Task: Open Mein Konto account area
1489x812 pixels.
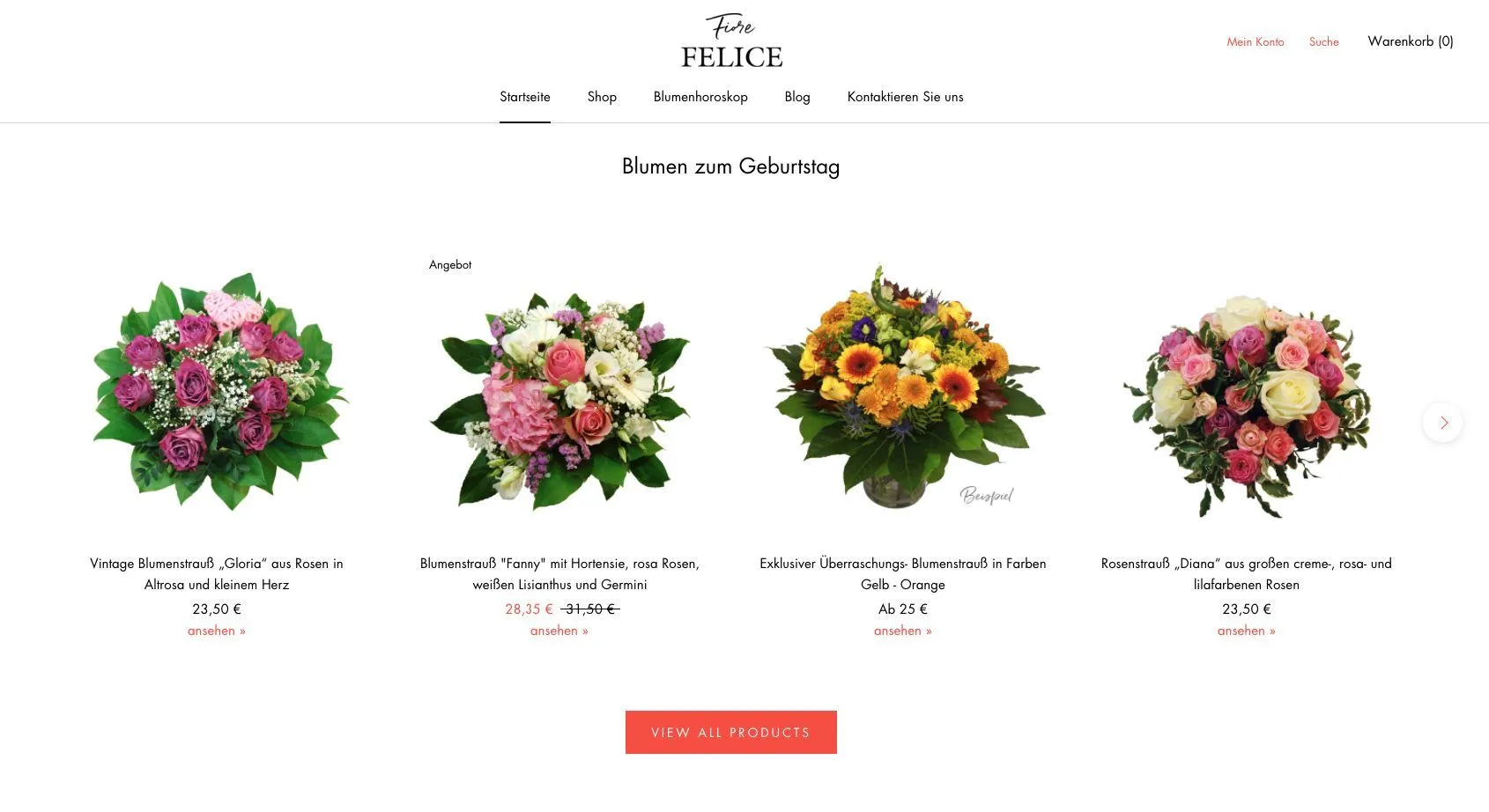Action: [1255, 41]
